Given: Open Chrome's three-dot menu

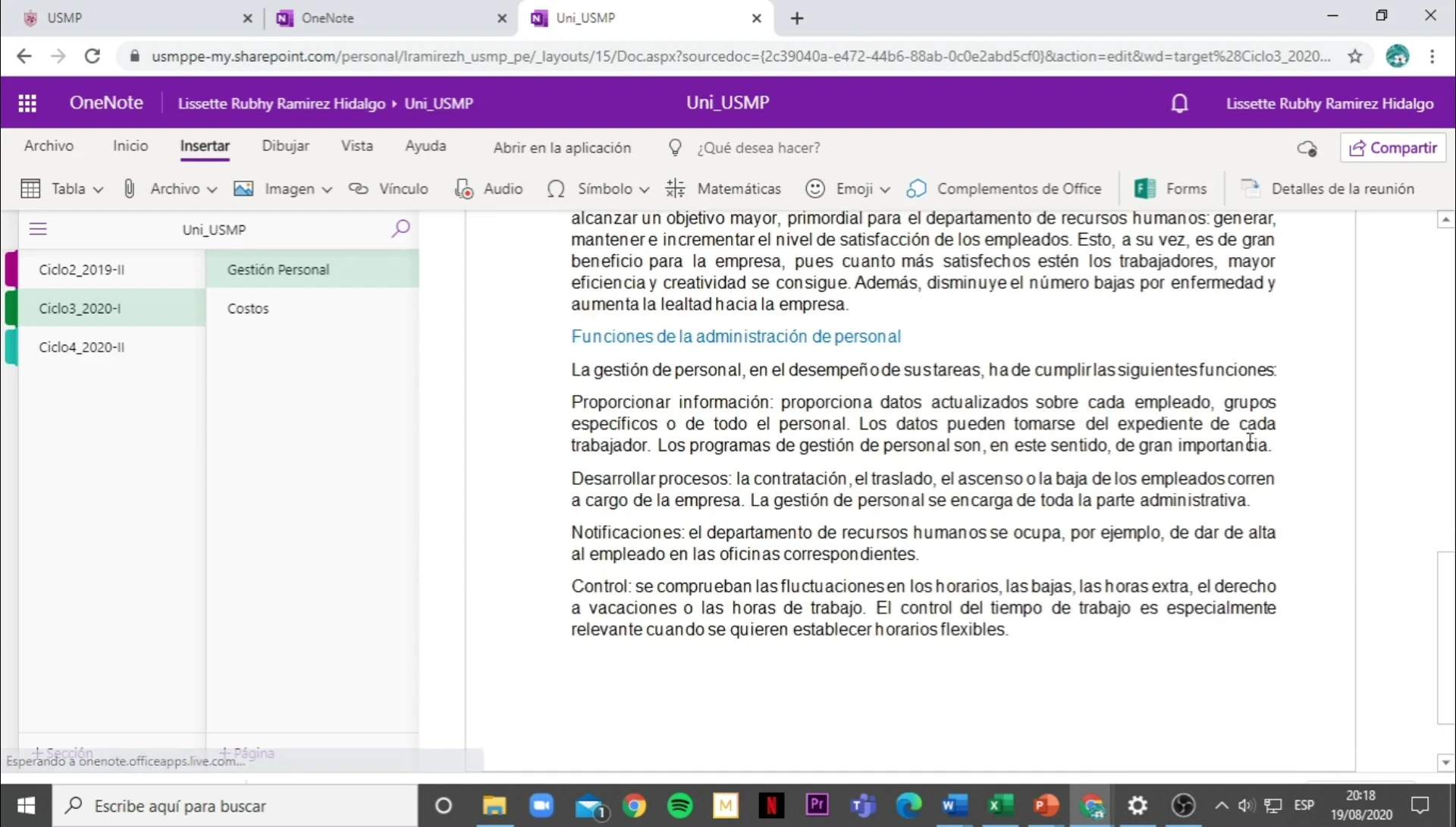Looking at the screenshot, I should [1432, 56].
